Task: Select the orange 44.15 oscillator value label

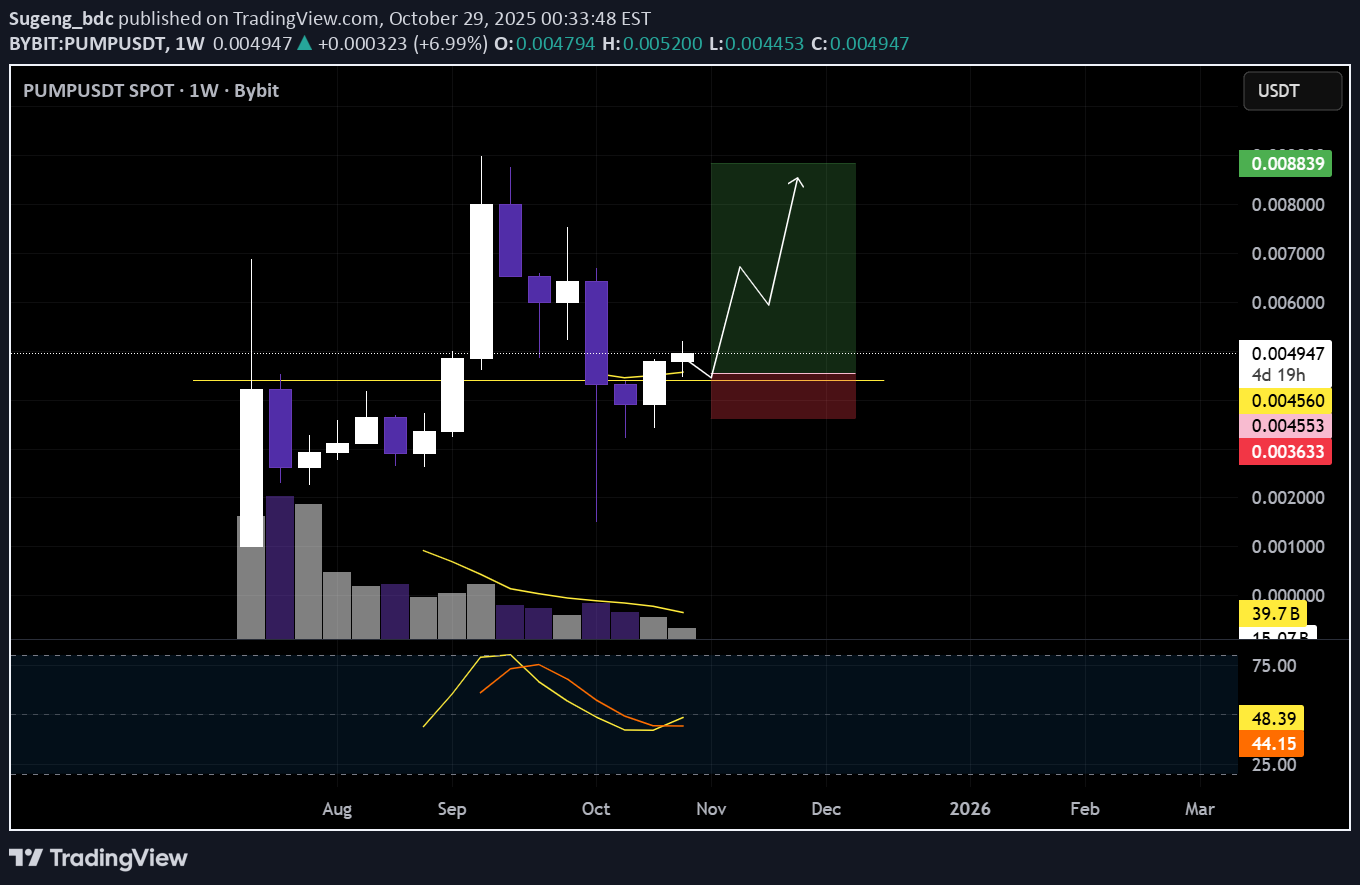Action: tap(1270, 743)
